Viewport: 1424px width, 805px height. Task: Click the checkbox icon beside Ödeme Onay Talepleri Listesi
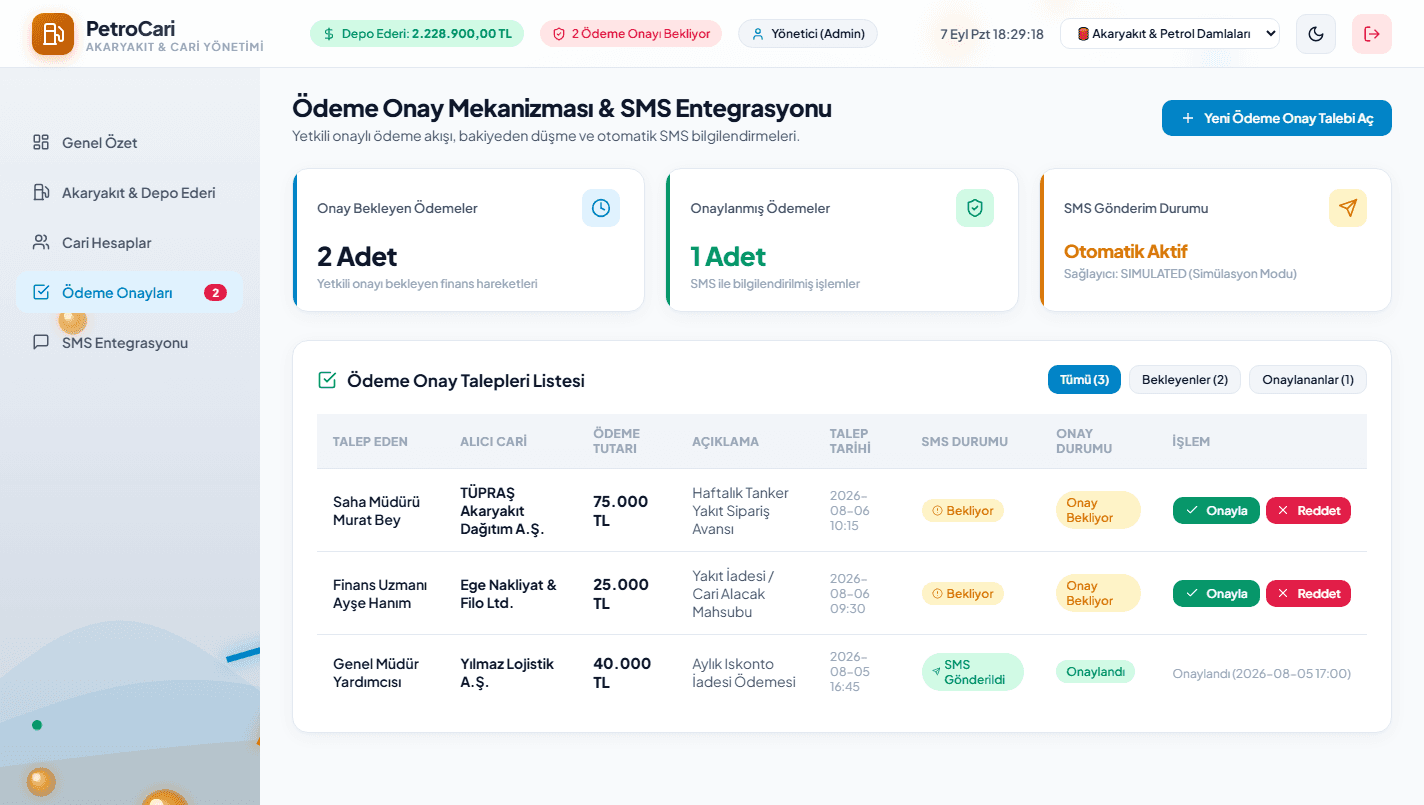[327, 380]
